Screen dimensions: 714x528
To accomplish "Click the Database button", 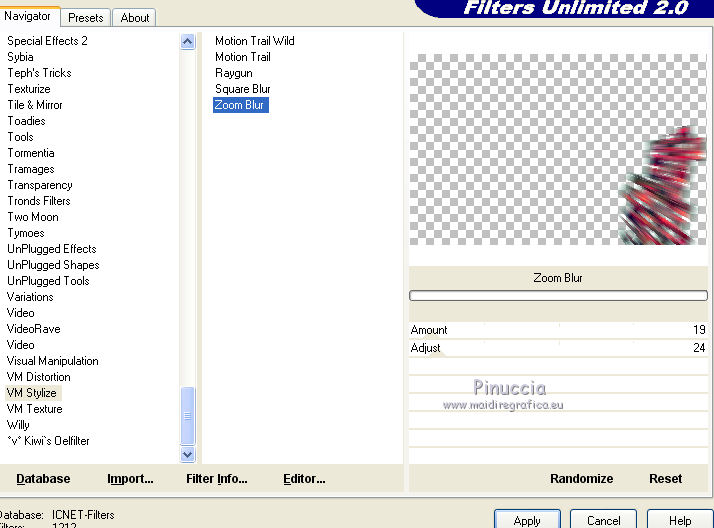I will coord(43,479).
